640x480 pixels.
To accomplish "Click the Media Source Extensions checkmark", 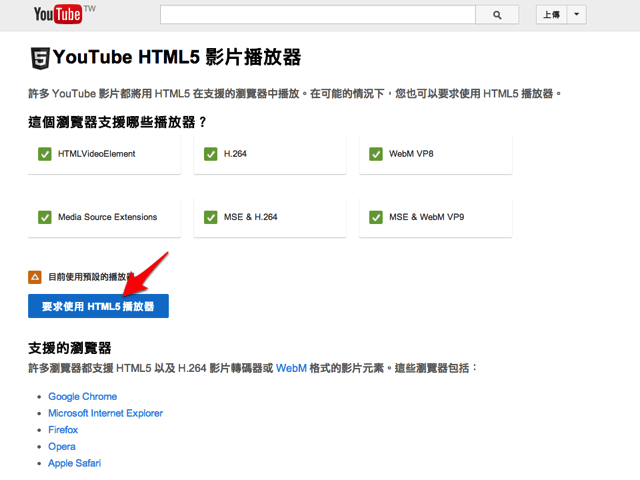I will [x=44, y=217].
